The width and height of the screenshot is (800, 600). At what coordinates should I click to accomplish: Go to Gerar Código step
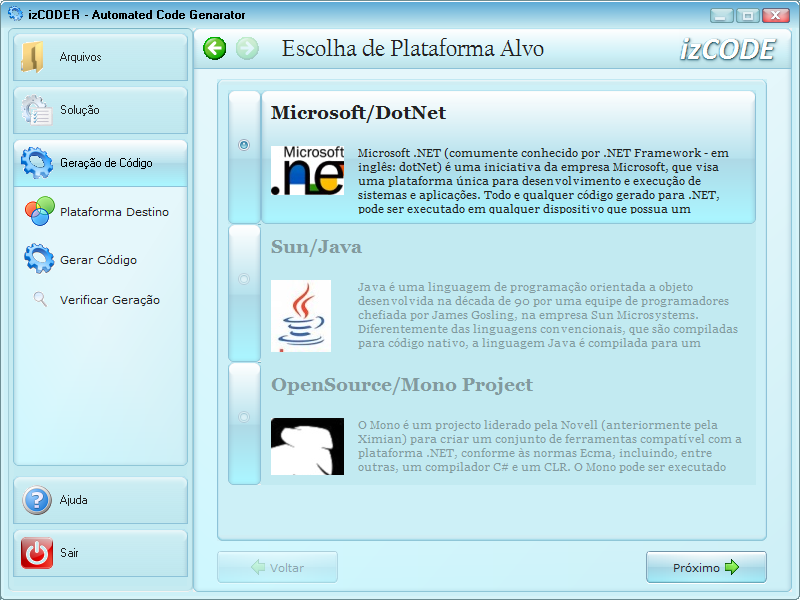[x=98, y=260]
